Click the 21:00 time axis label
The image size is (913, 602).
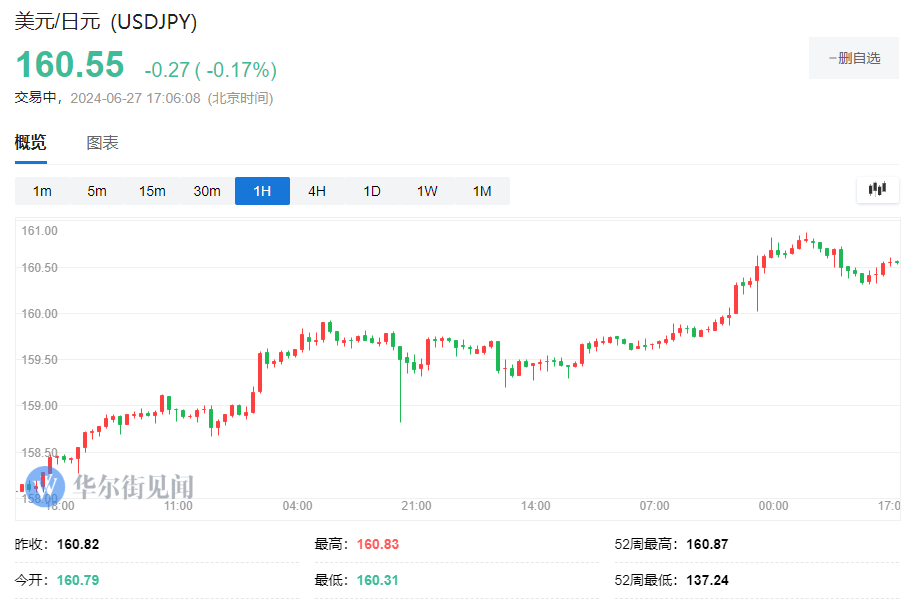(416, 506)
